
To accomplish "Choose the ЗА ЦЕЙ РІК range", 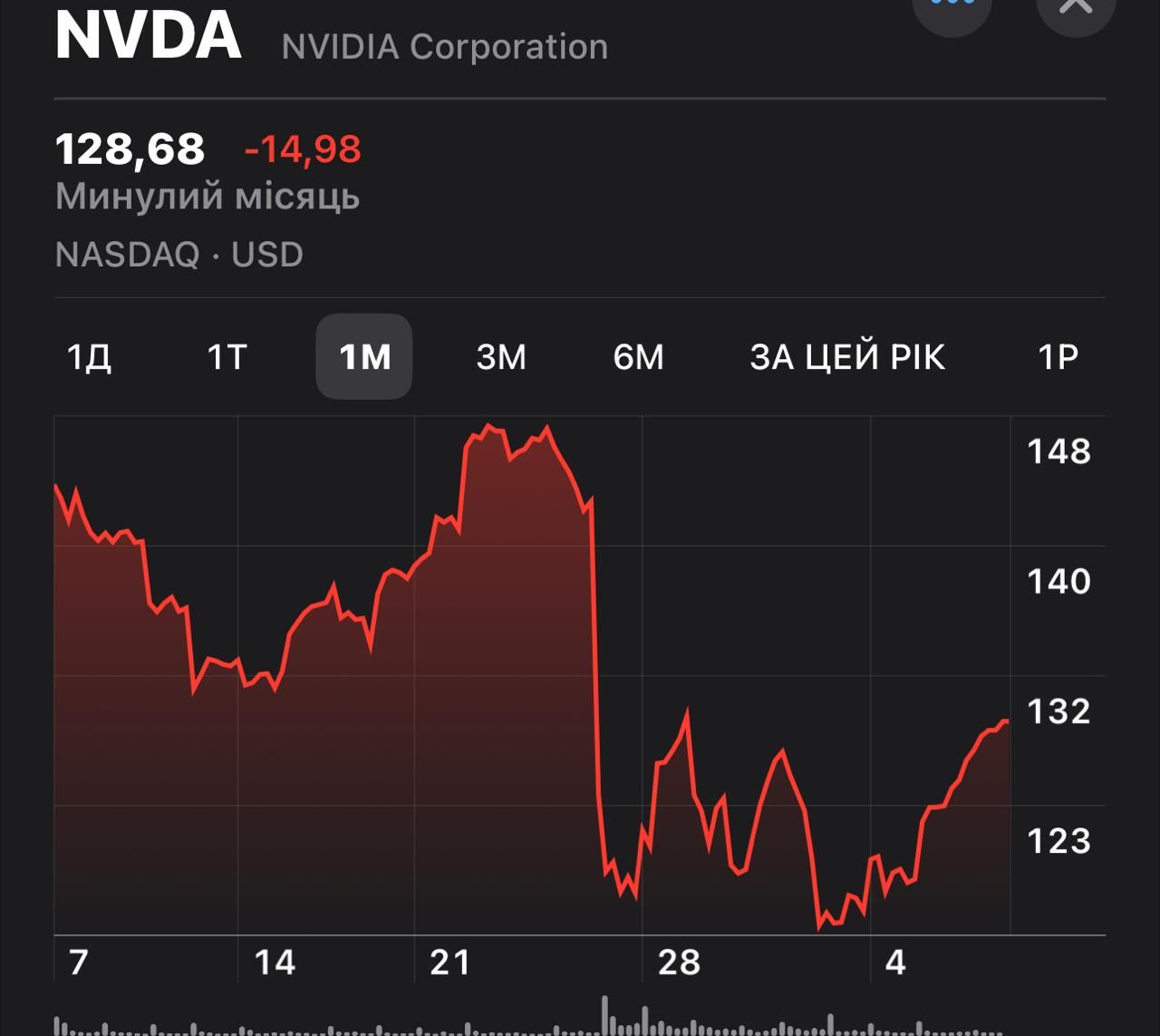I will pos(847,357).
